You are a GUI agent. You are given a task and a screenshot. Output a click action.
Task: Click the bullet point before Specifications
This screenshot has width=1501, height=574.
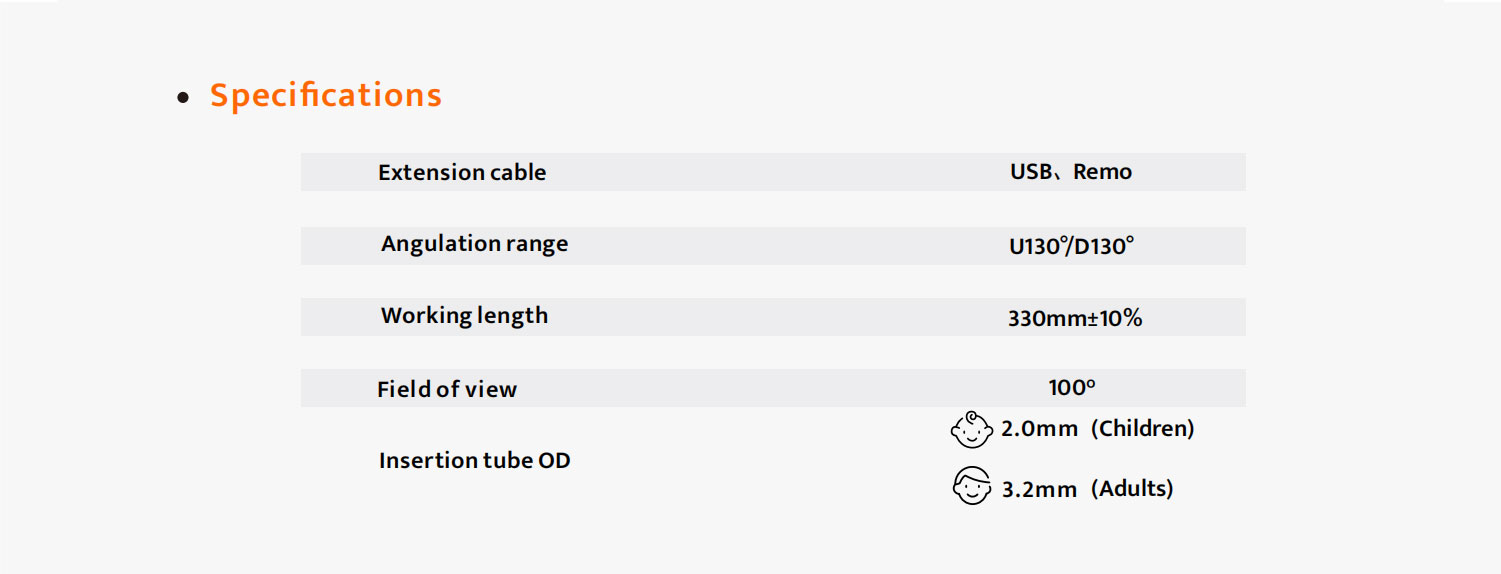(x=183, y=98)
